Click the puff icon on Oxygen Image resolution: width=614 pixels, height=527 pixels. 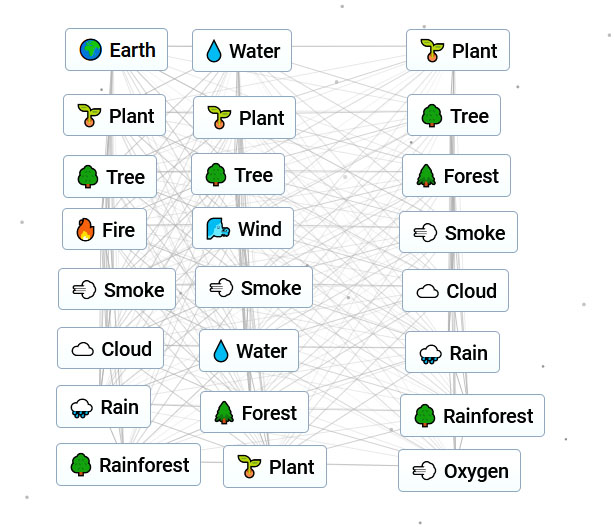(x=425, y=471)
